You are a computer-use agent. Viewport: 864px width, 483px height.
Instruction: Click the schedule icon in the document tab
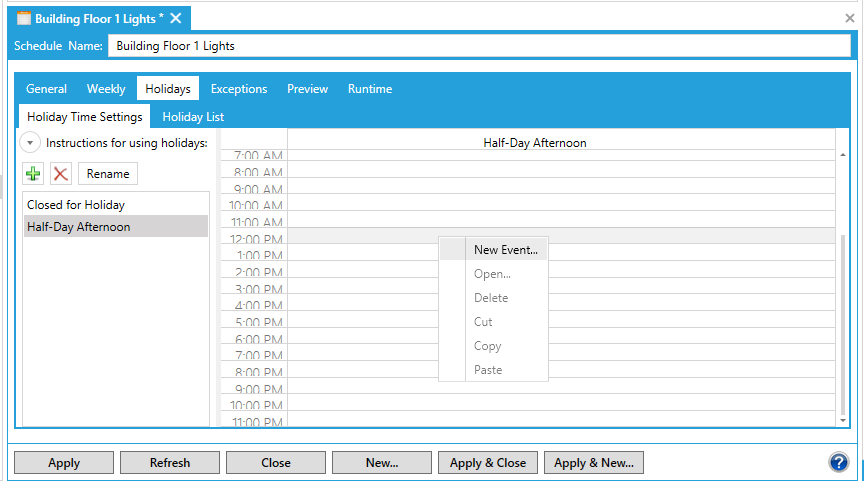[x=24, y=19]
